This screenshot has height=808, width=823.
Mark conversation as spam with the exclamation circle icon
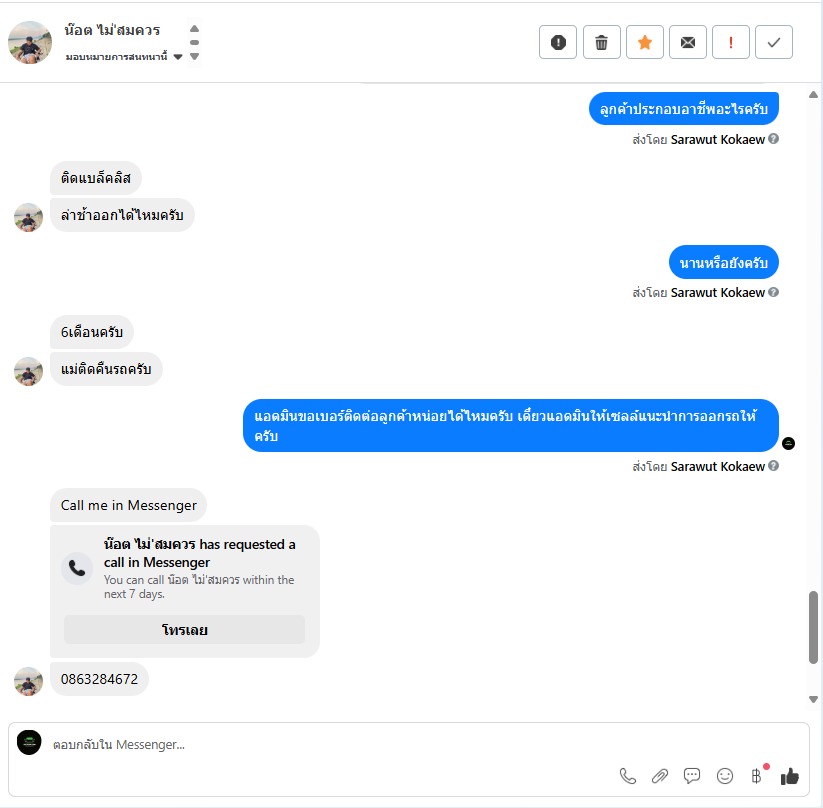[557, 42]
